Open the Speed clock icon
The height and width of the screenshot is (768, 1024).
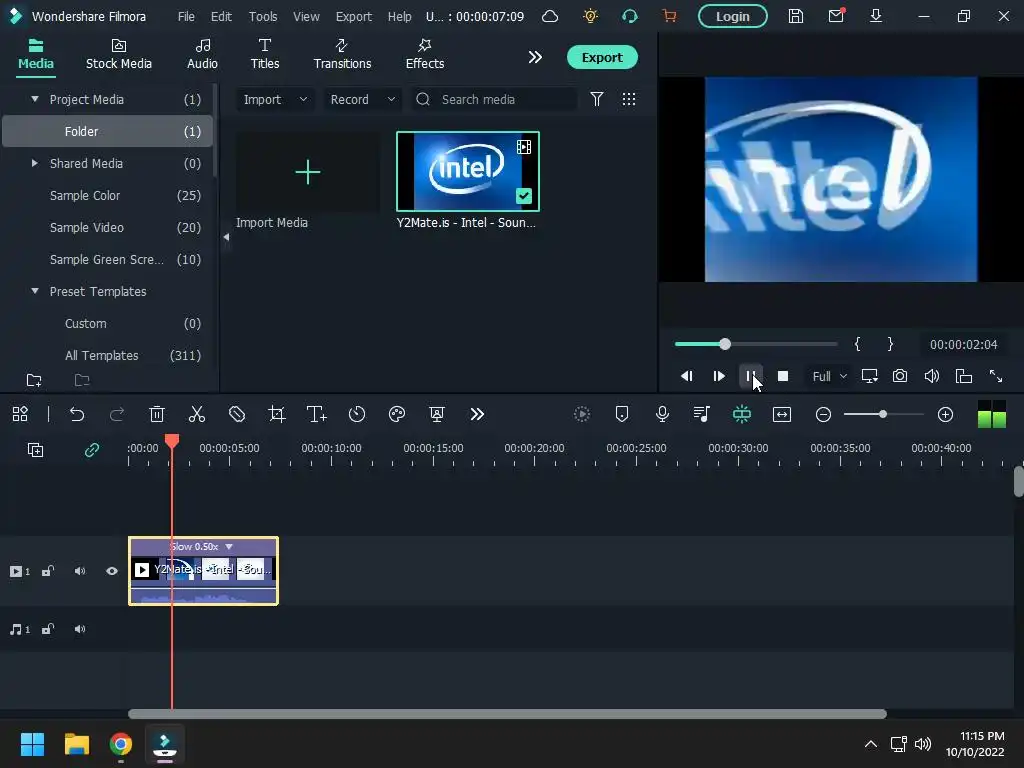point(357,414)
